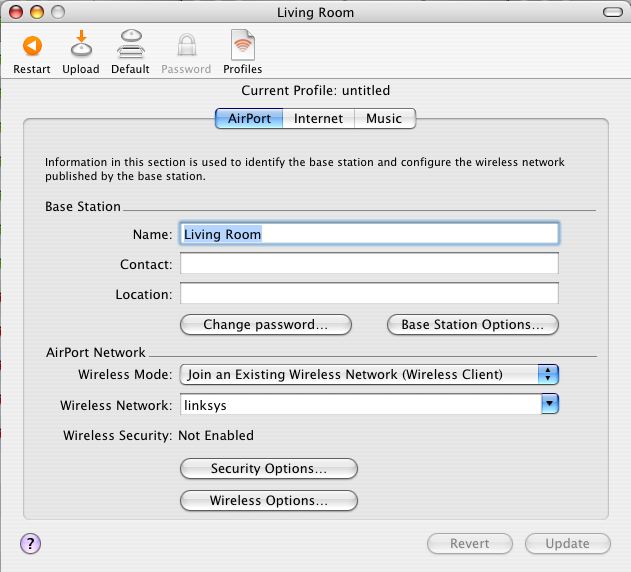Screen dimensions: 631x572
Task: Open Security Options
Action: point(269,469)
